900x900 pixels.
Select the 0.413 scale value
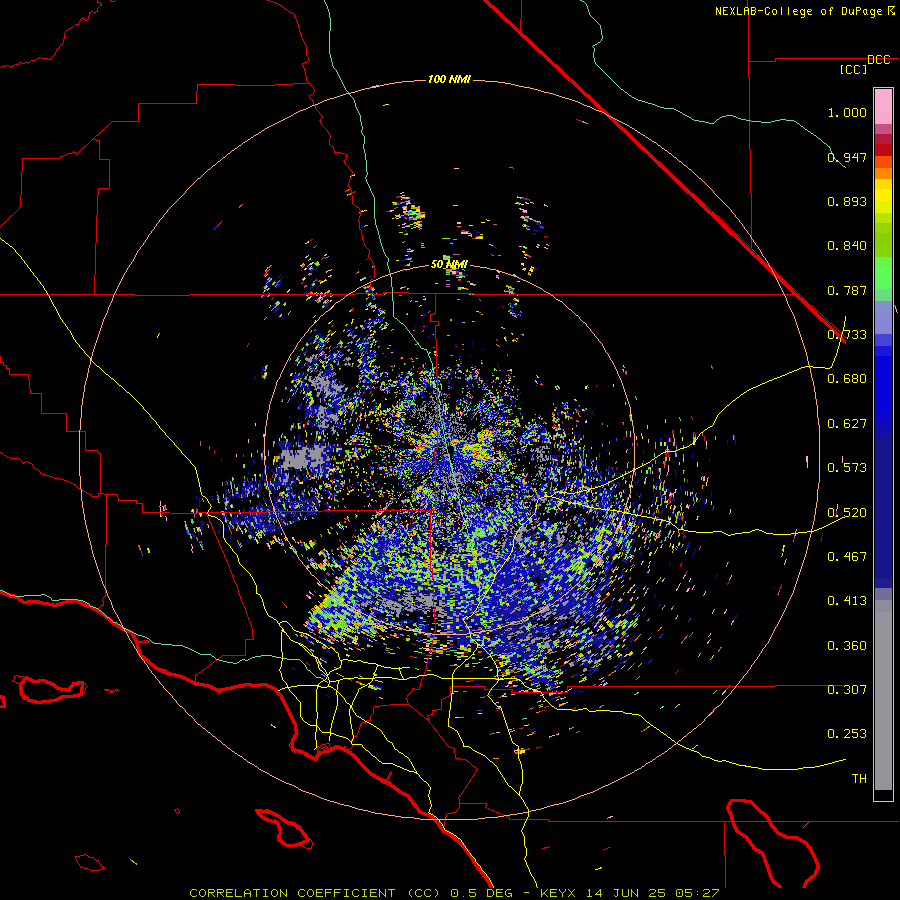click(x=847, y=601)
